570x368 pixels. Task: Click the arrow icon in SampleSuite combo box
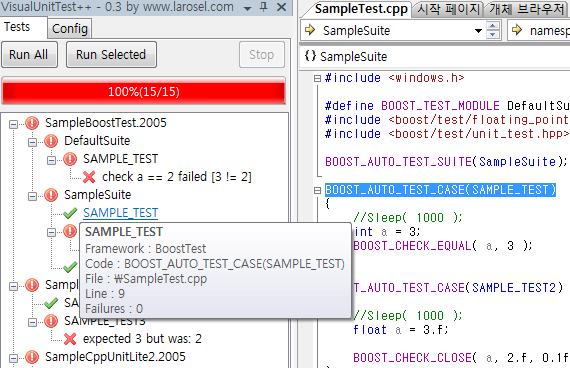[x=310, y=30]
